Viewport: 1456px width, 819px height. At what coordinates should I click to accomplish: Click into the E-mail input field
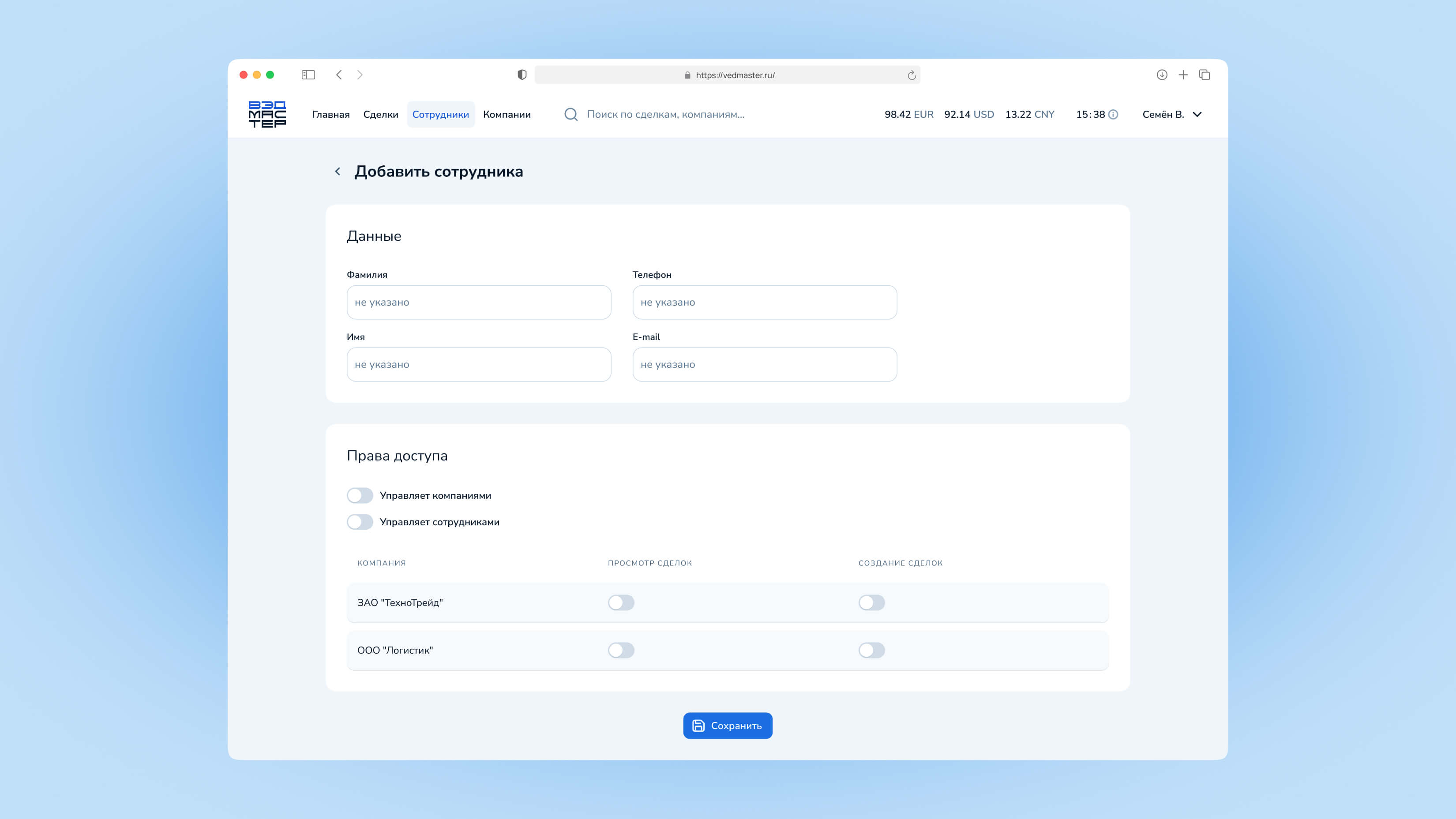tap(764, 364)
